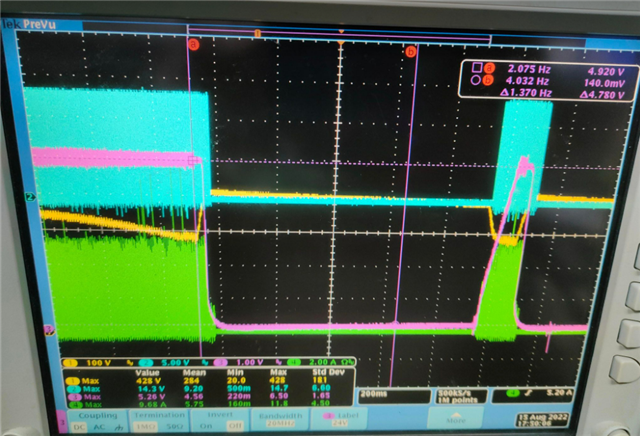Set Termination to 50Ω
The width and height of the screenshot is (640, 436).
[x=173, y=426]
